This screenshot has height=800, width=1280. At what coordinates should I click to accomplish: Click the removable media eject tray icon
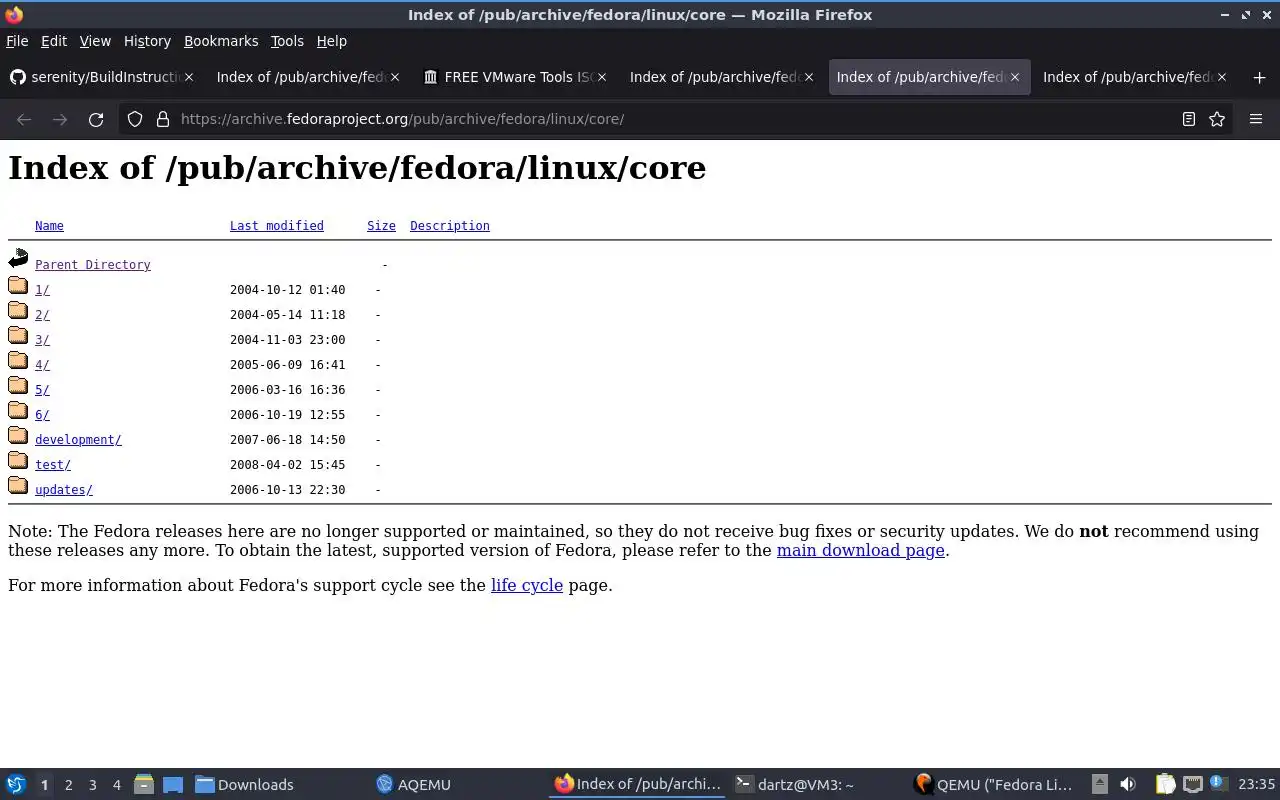click(x=1100, y=784)
